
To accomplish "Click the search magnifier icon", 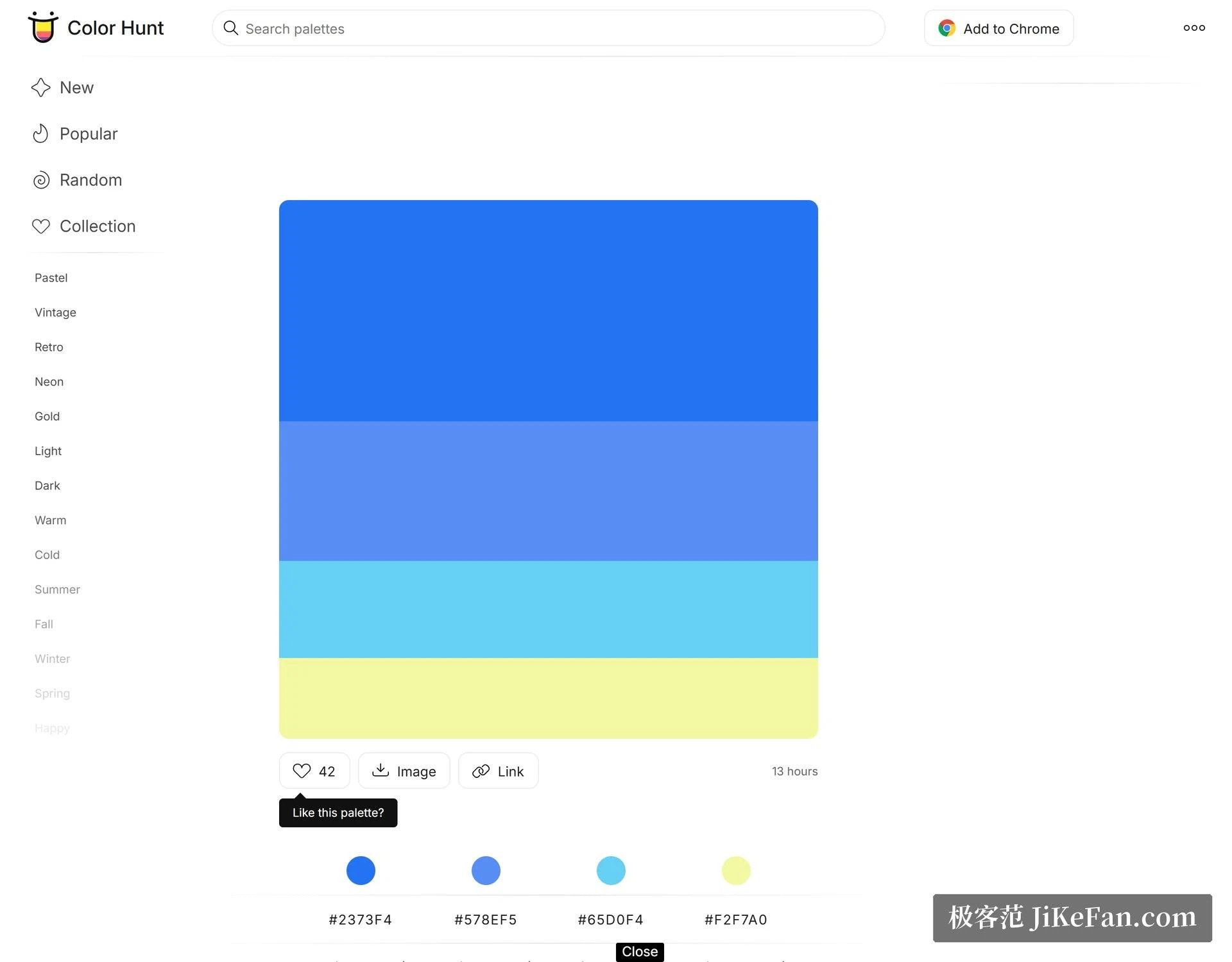I will coord(230,28).
